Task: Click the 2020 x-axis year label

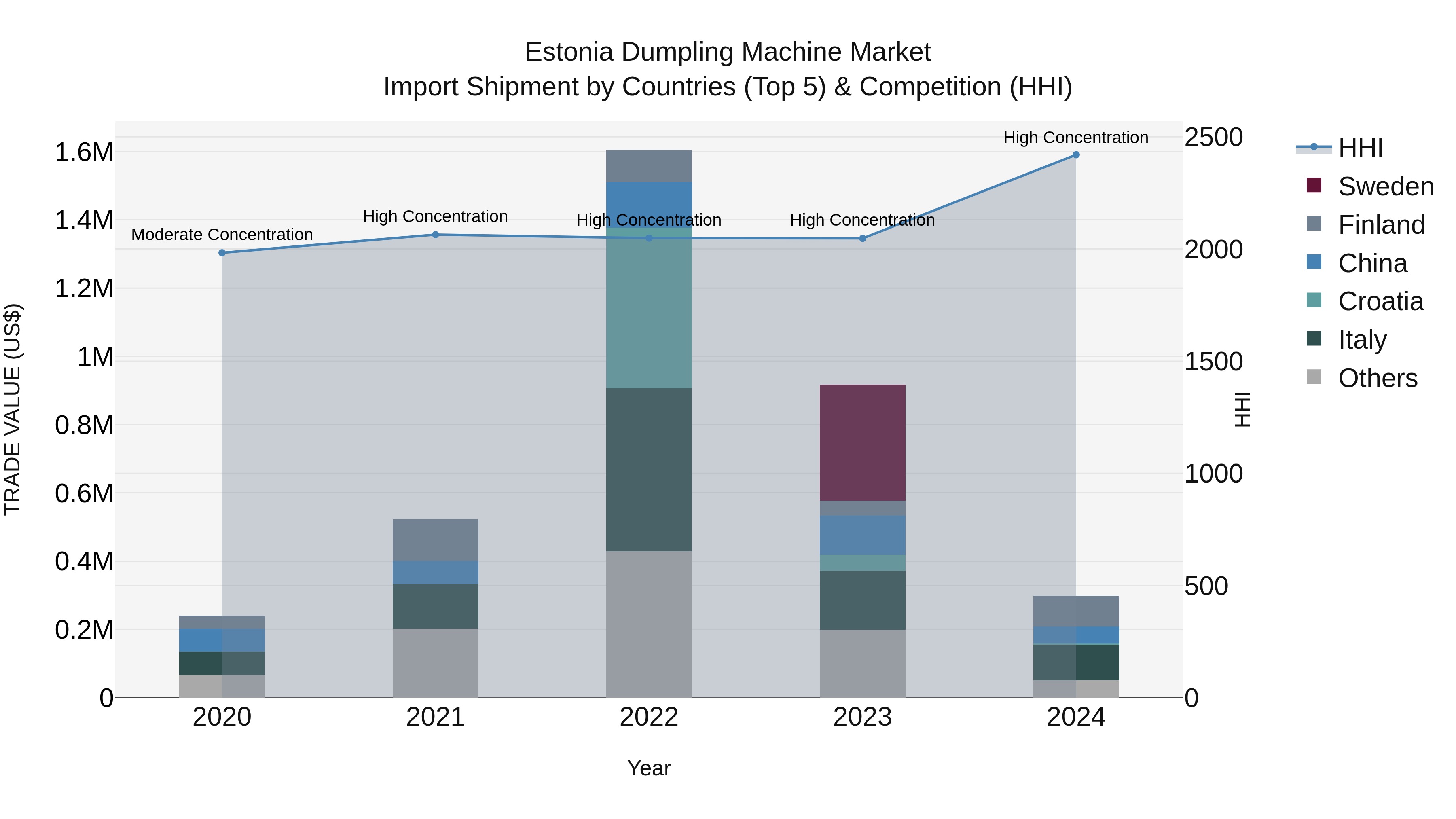Action: 222,717
